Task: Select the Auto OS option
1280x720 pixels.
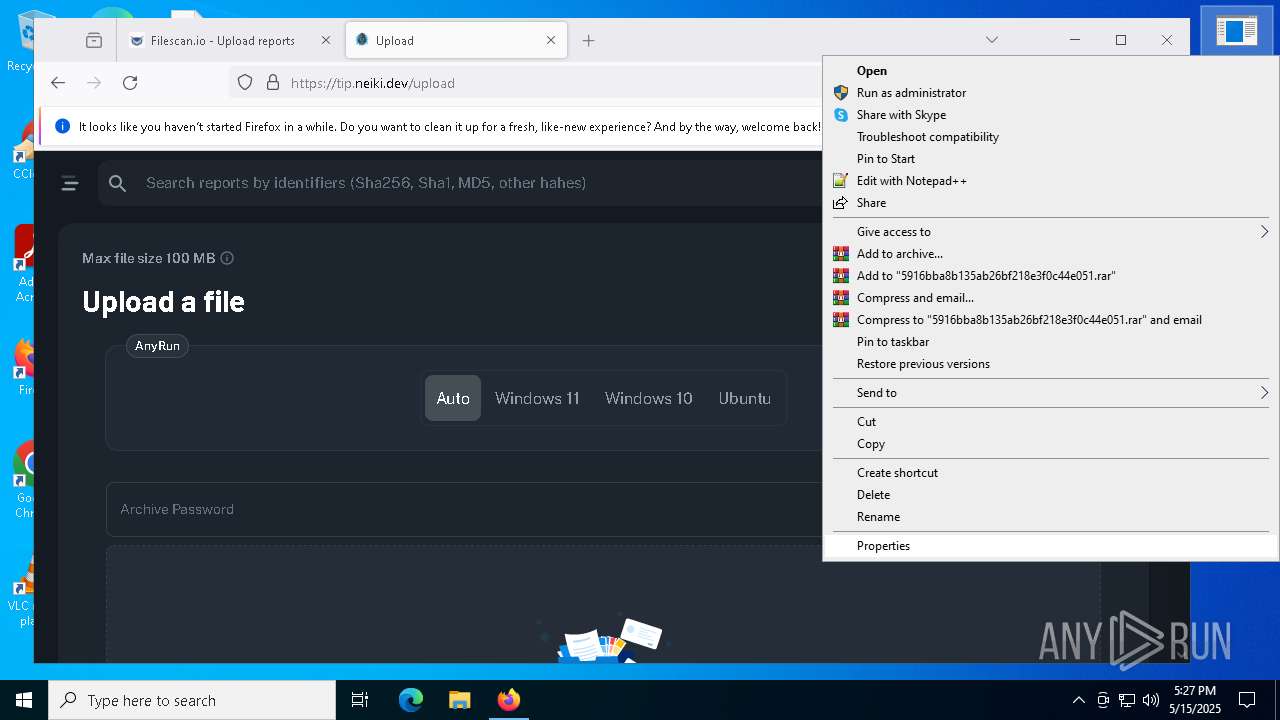Action: pos(453,398)
